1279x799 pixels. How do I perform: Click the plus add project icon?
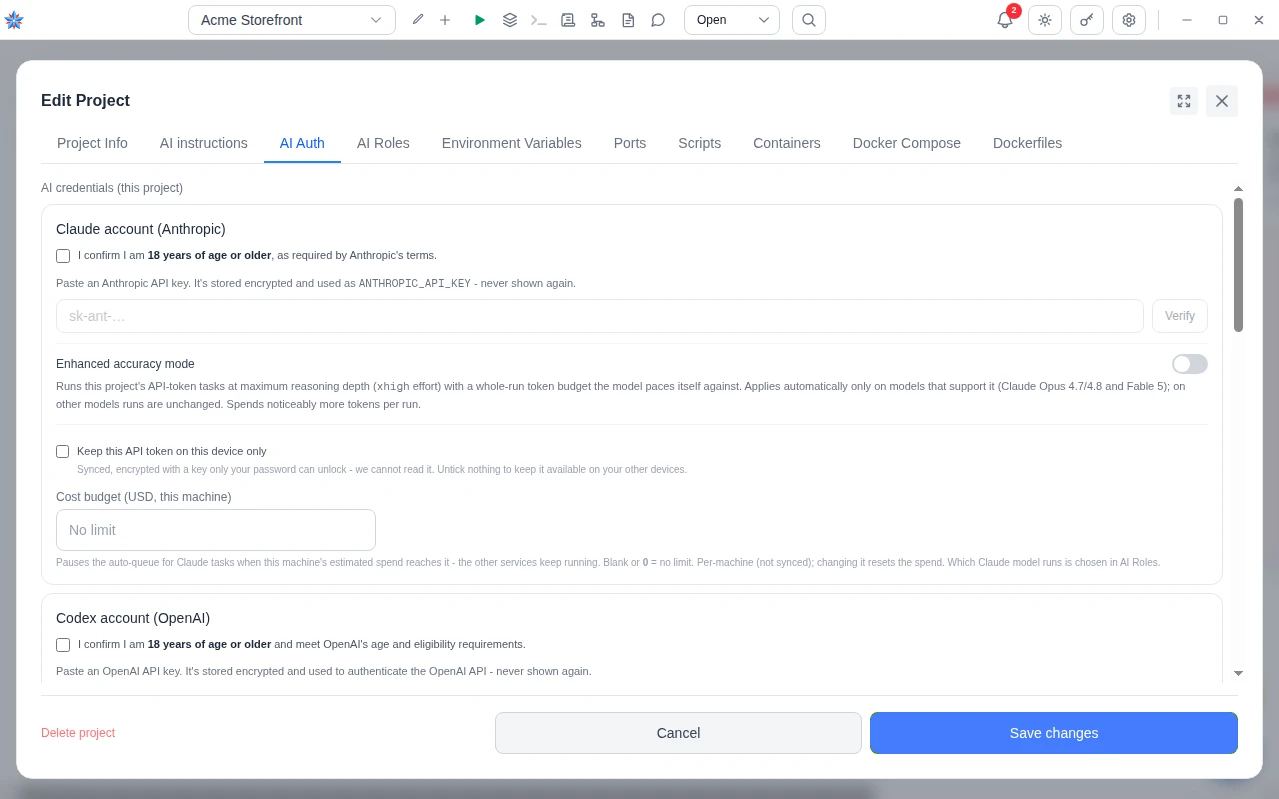445,20
